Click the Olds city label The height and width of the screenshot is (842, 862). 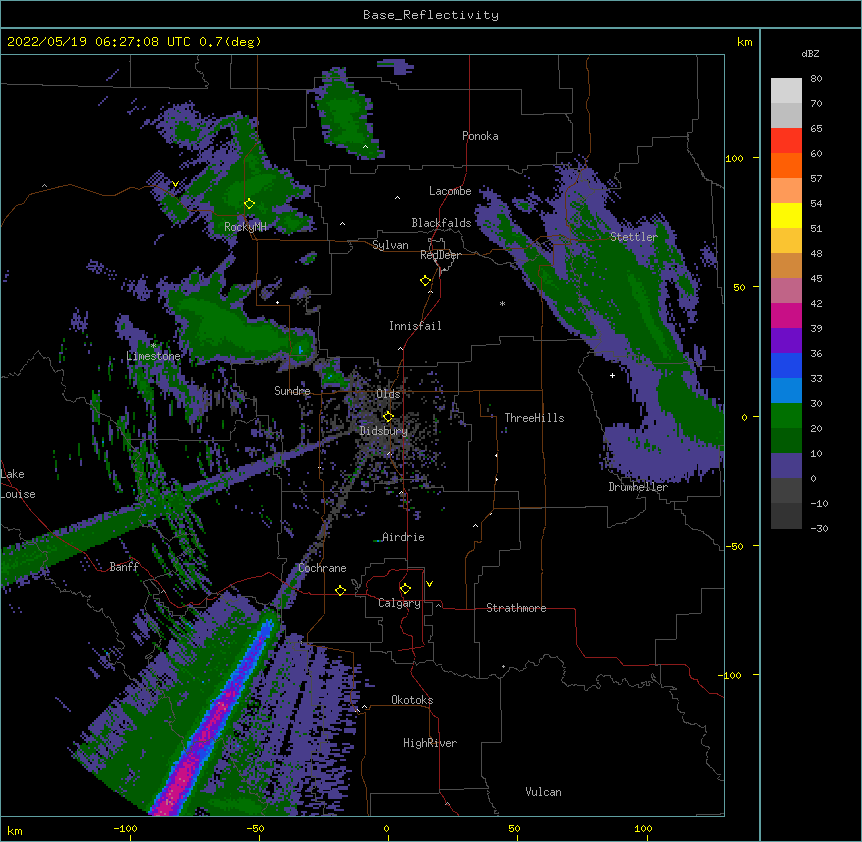tap(388, 394)
